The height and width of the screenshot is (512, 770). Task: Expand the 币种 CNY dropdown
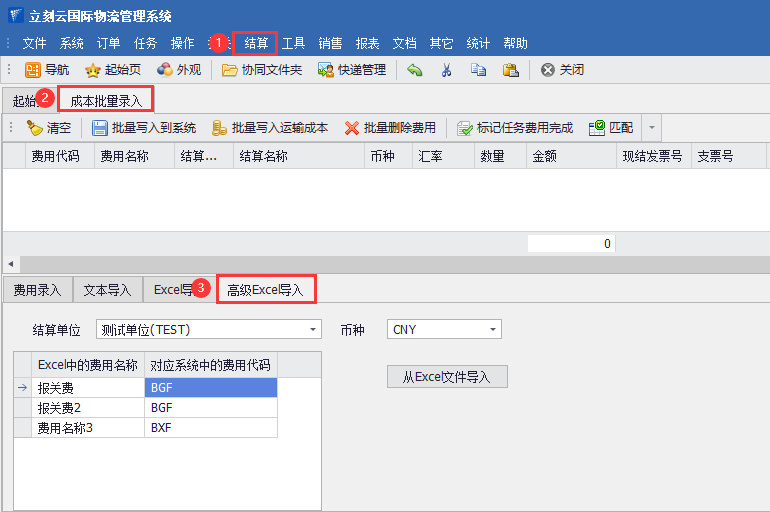point(493,330)
